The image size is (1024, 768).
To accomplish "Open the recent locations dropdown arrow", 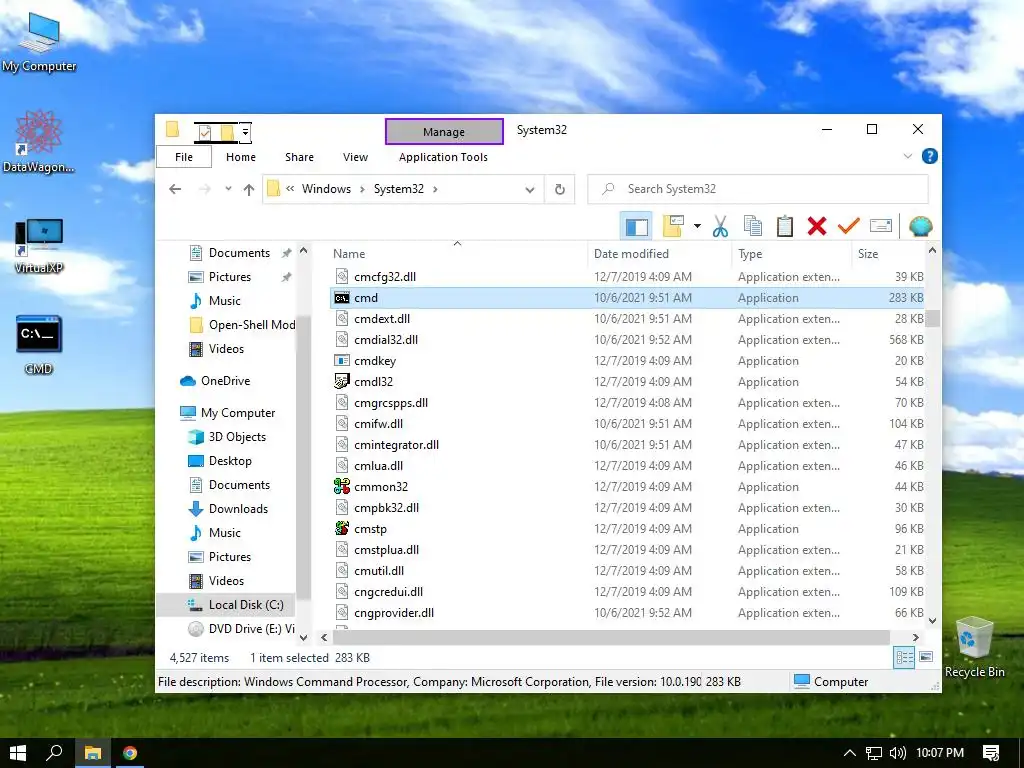I will (228, 189).
